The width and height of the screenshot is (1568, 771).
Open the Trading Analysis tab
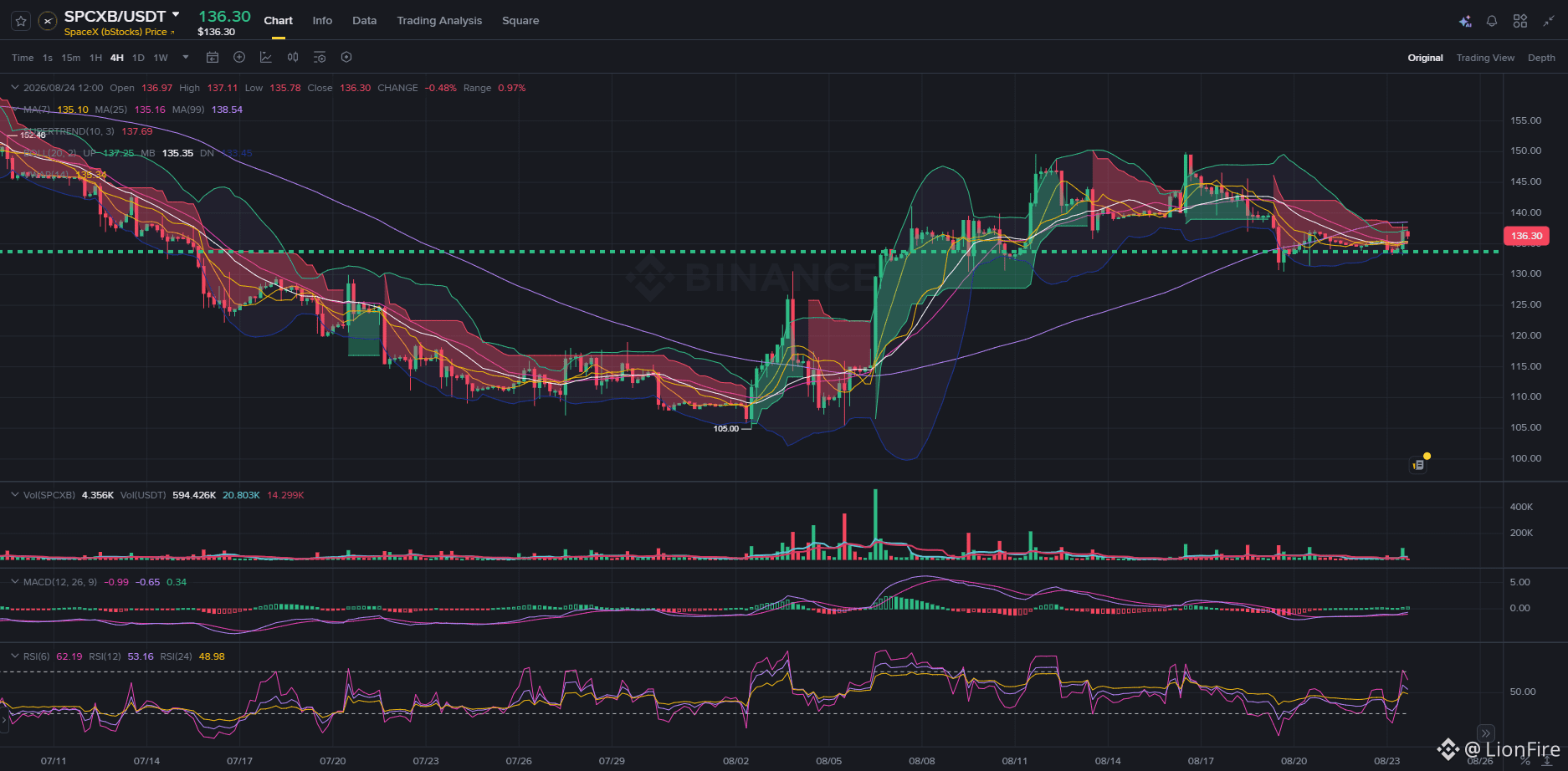[439, 21]
